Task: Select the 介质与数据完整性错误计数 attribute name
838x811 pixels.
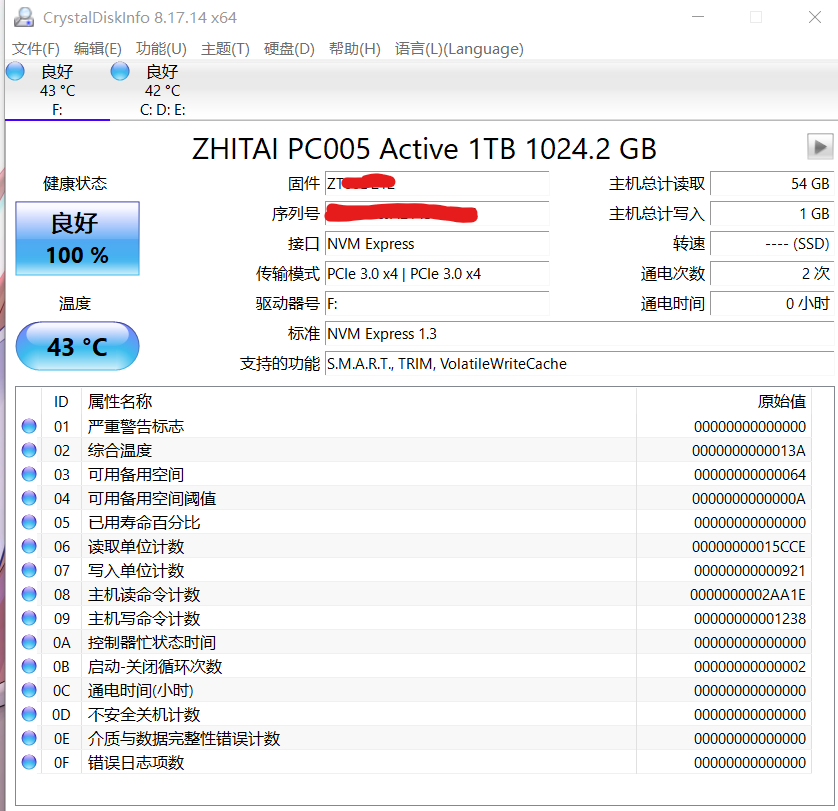Action: tap(184, 738)
